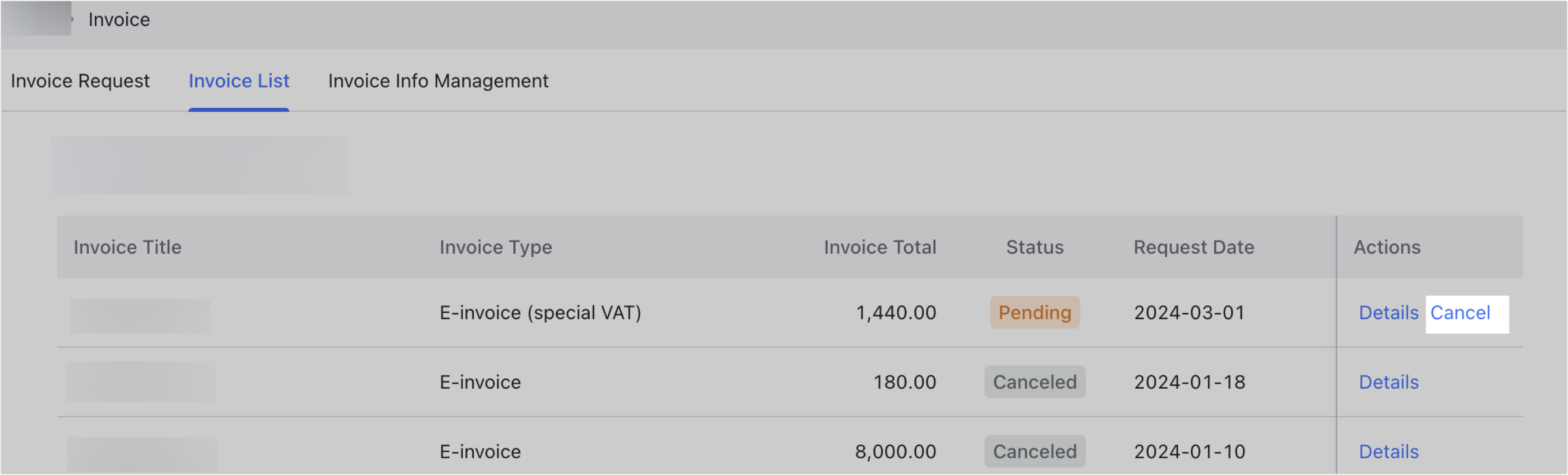View Details of the pending 1,440.00 invoice

pyautogui.click(x=1389, y=312)
